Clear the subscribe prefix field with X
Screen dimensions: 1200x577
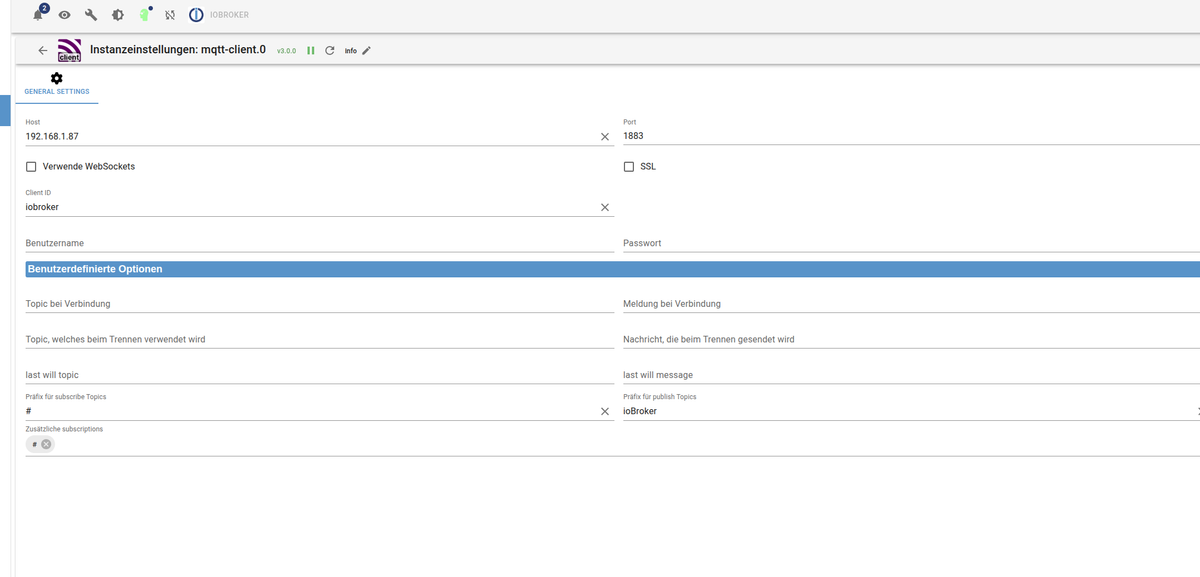point(604,411)
